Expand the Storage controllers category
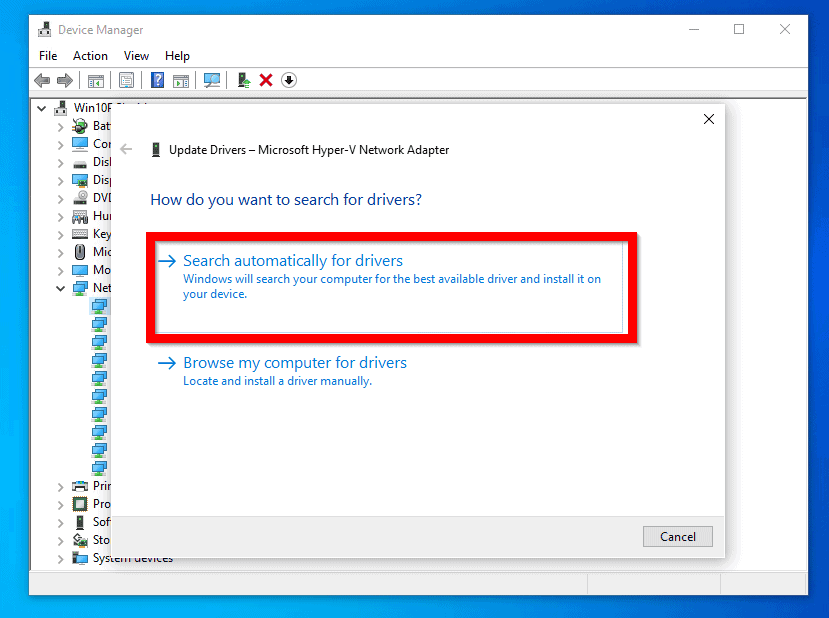 [60, 541]
